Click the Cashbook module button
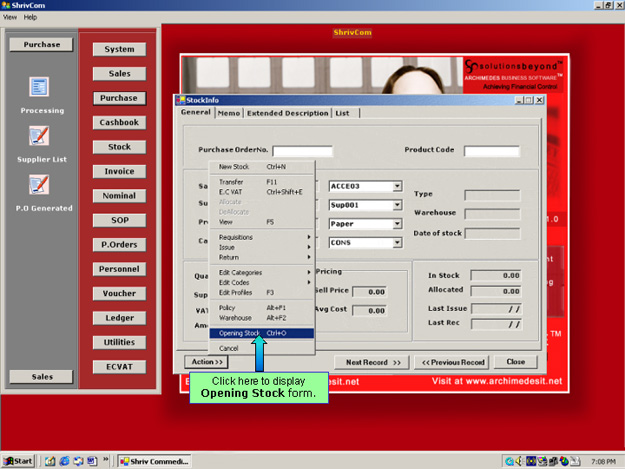The height and width of the screenshot is (469, 625). point(119,122)
